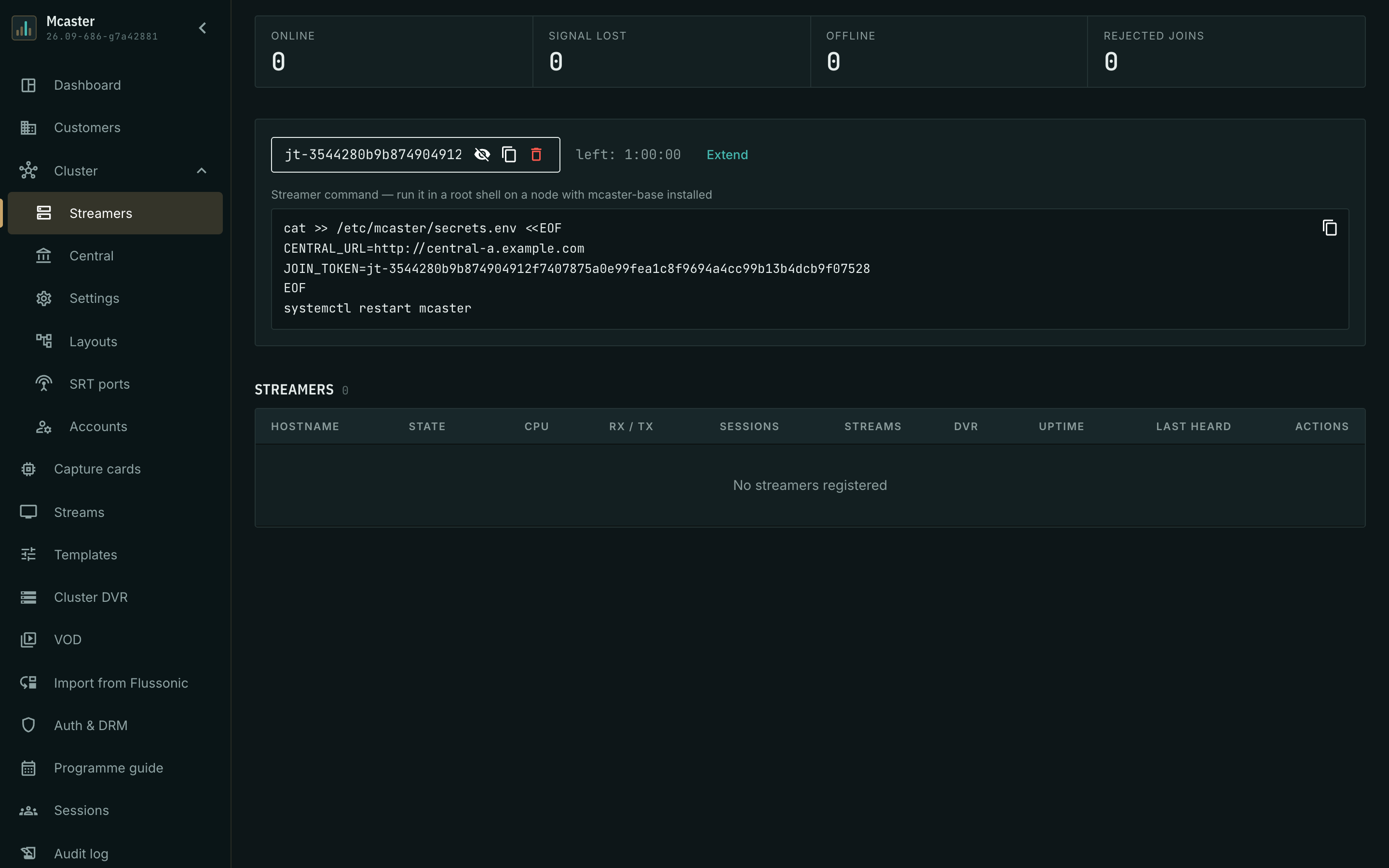The height and width of the screenshot is (868, 1389).
Task: Click the join token field text
Action: tap(374, 154)
